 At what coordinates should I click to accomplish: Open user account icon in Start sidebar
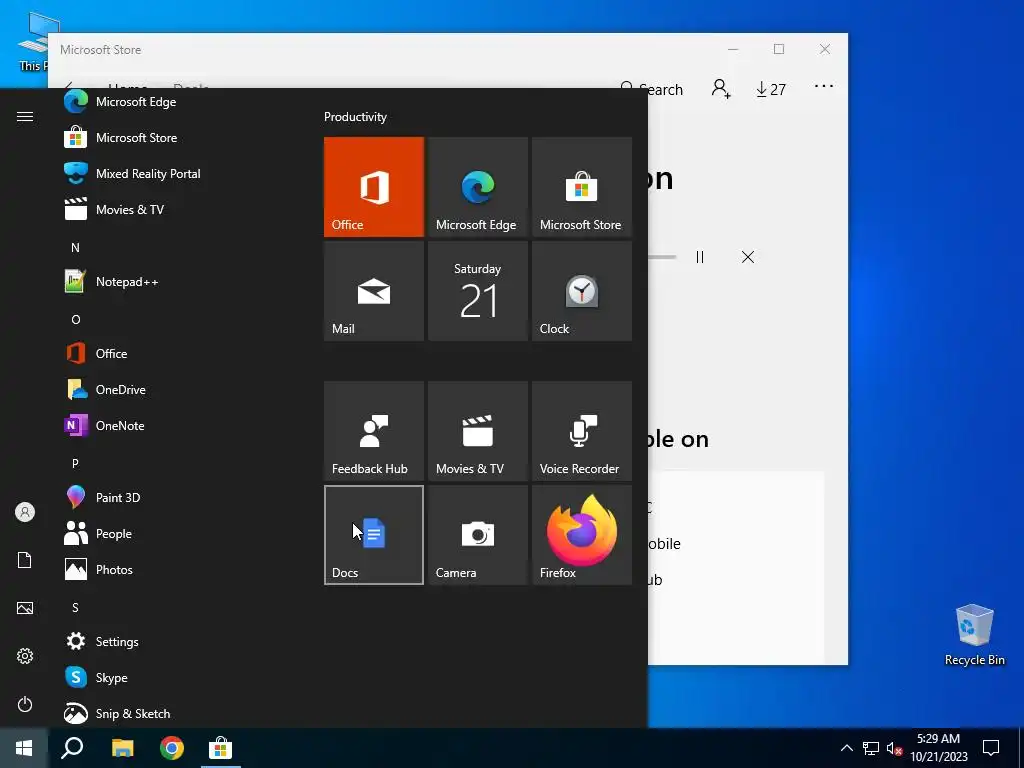pyautogui.click(x=25, y=512)
